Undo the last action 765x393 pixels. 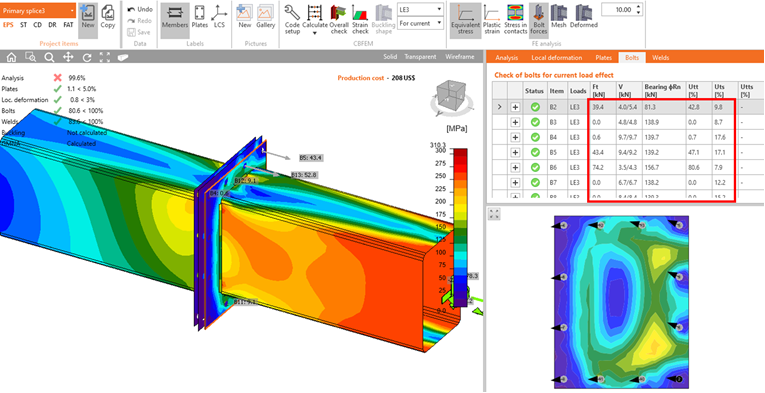[x=140, y=9]
